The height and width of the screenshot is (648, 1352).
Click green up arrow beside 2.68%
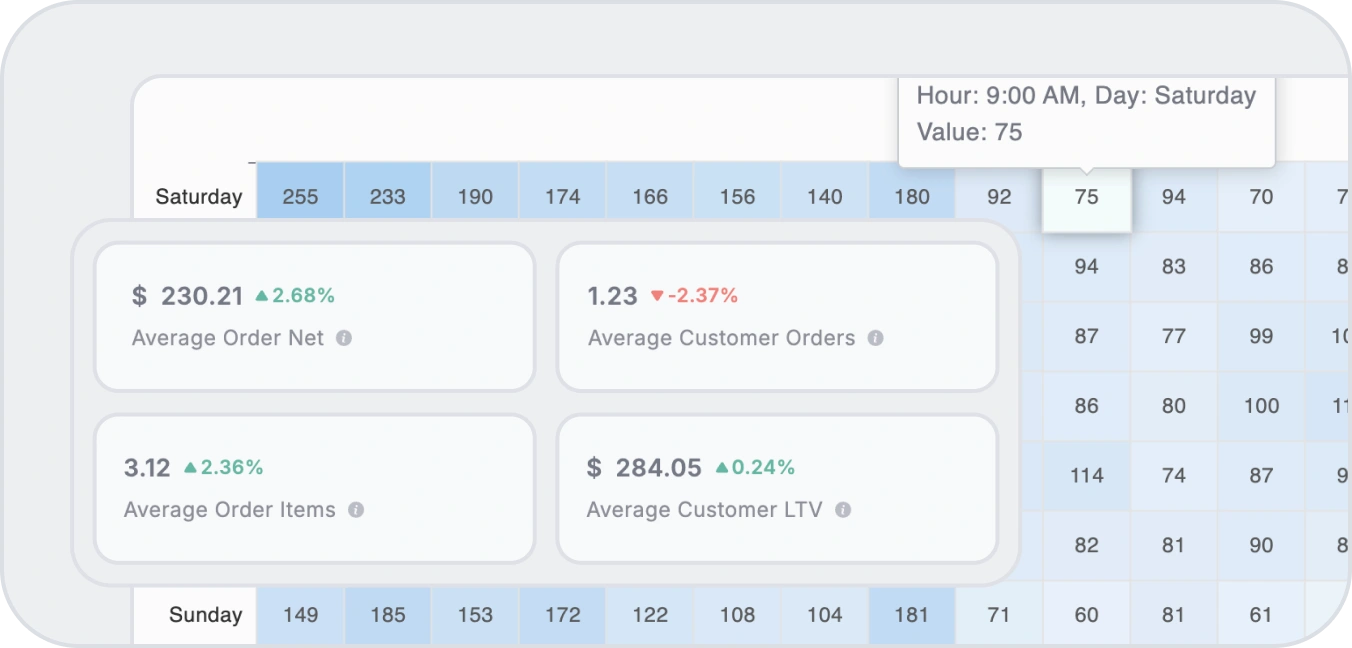click(262, 296)
